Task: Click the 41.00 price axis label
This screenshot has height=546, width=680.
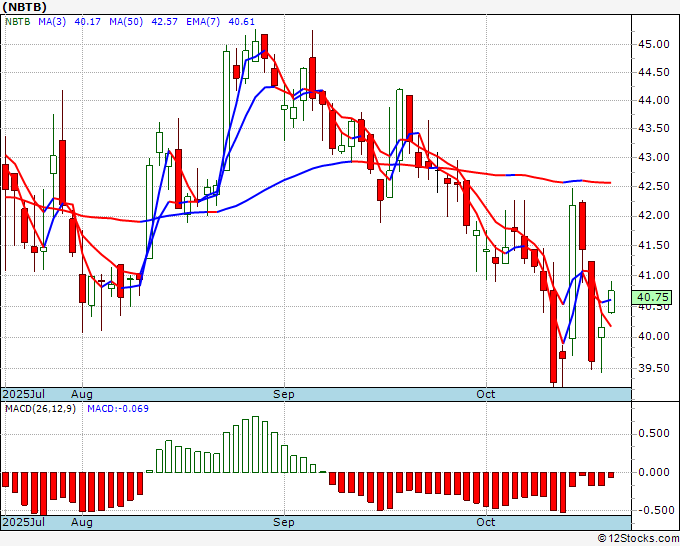Action: pos(654,275)
